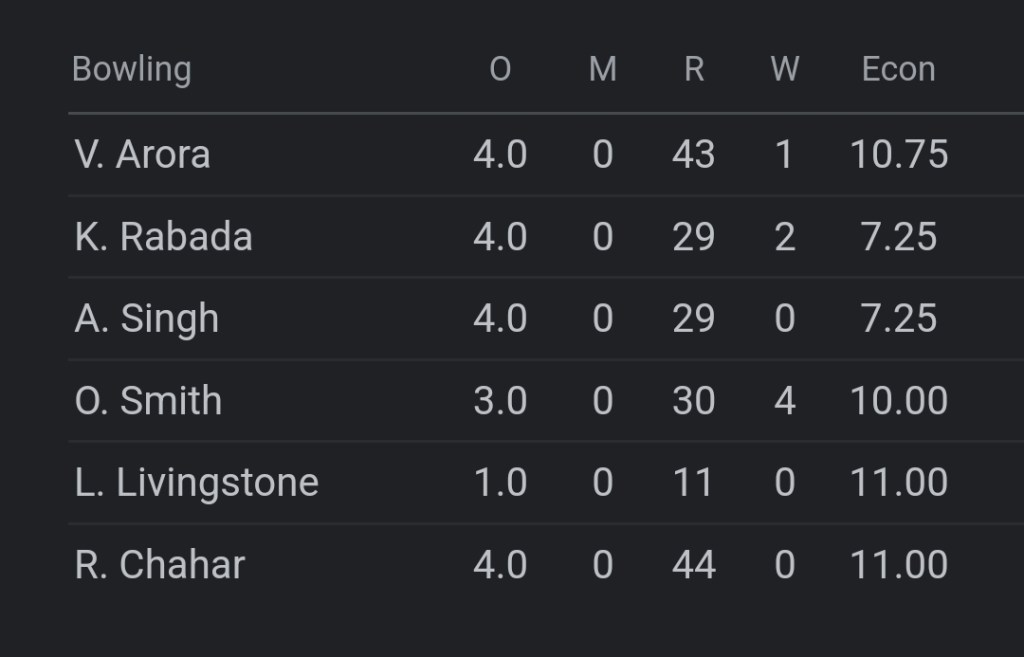Open R. Chahar's player profile
1024x657 pixels.
pyautogui.click(x=159, y=565)
